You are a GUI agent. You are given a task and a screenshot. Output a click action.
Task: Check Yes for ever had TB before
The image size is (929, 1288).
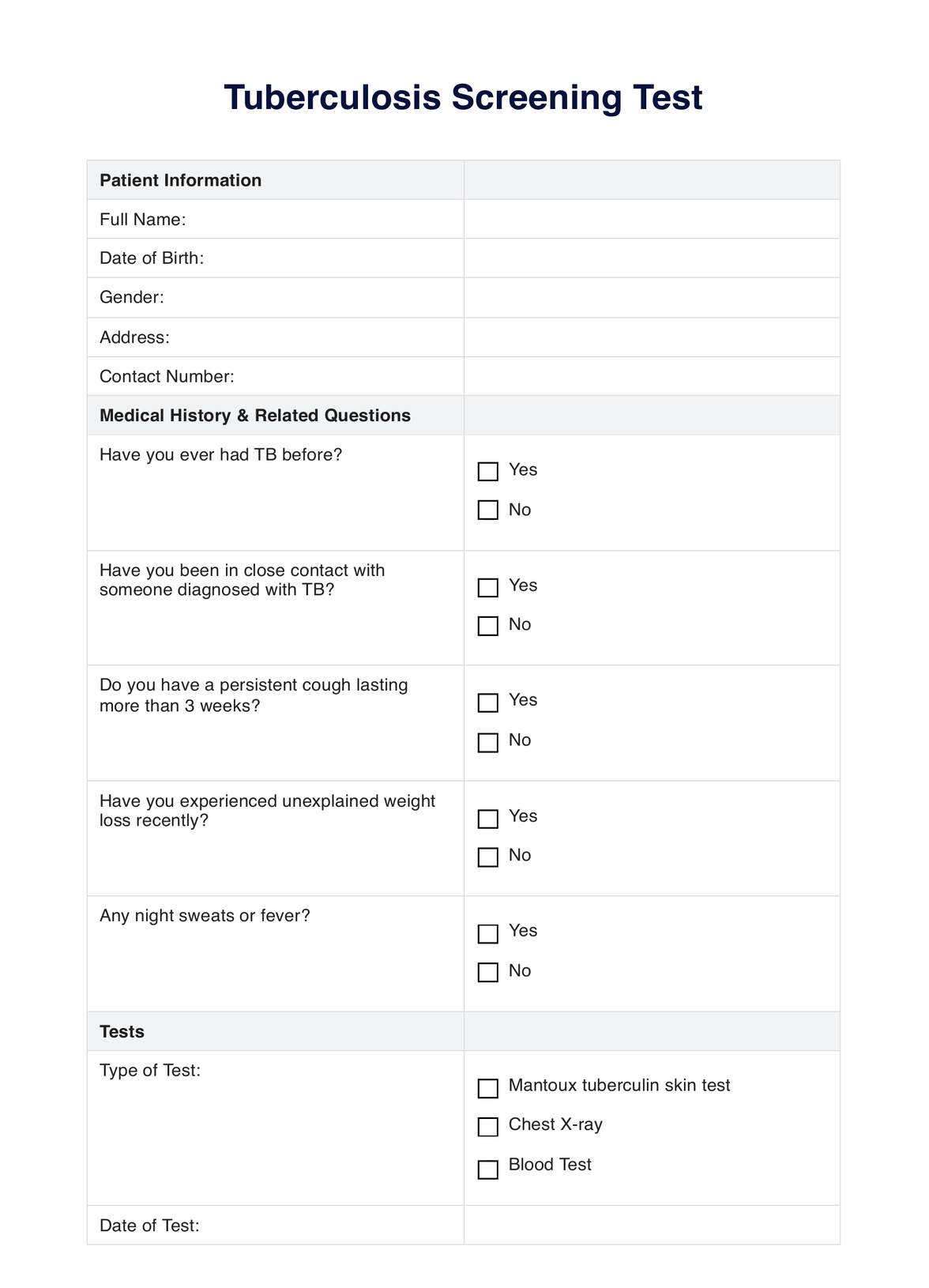488,472
